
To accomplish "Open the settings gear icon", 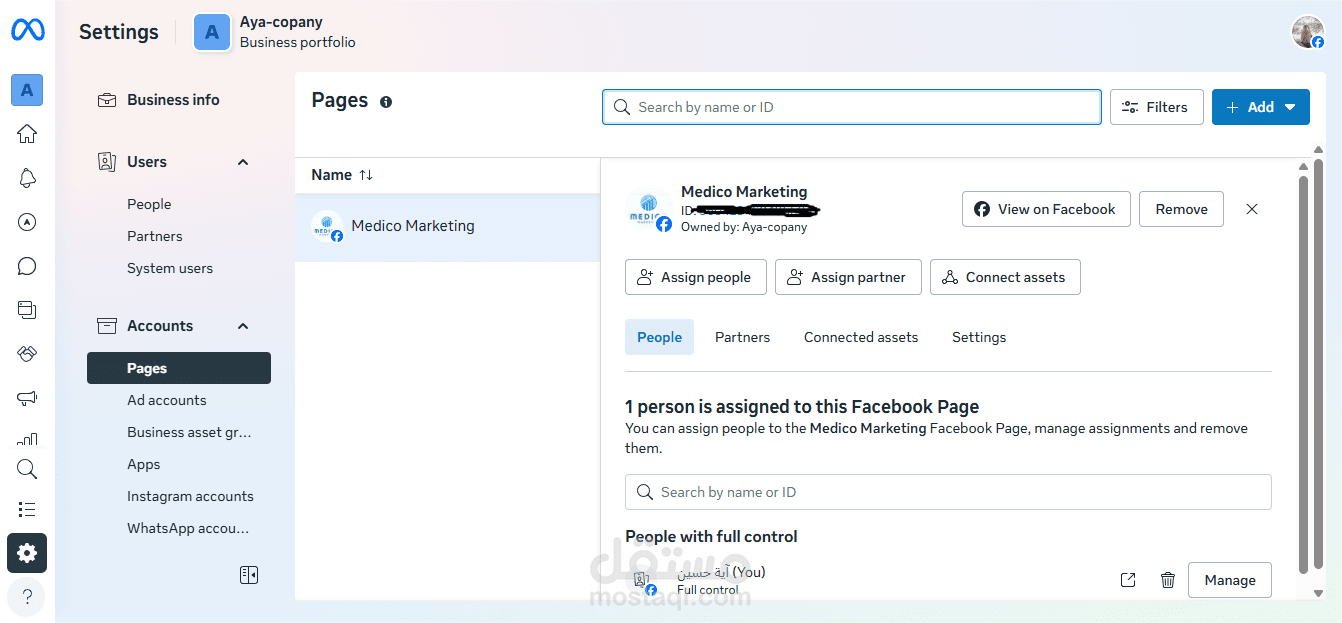I will pyautogui.click(x=27, y=553).
